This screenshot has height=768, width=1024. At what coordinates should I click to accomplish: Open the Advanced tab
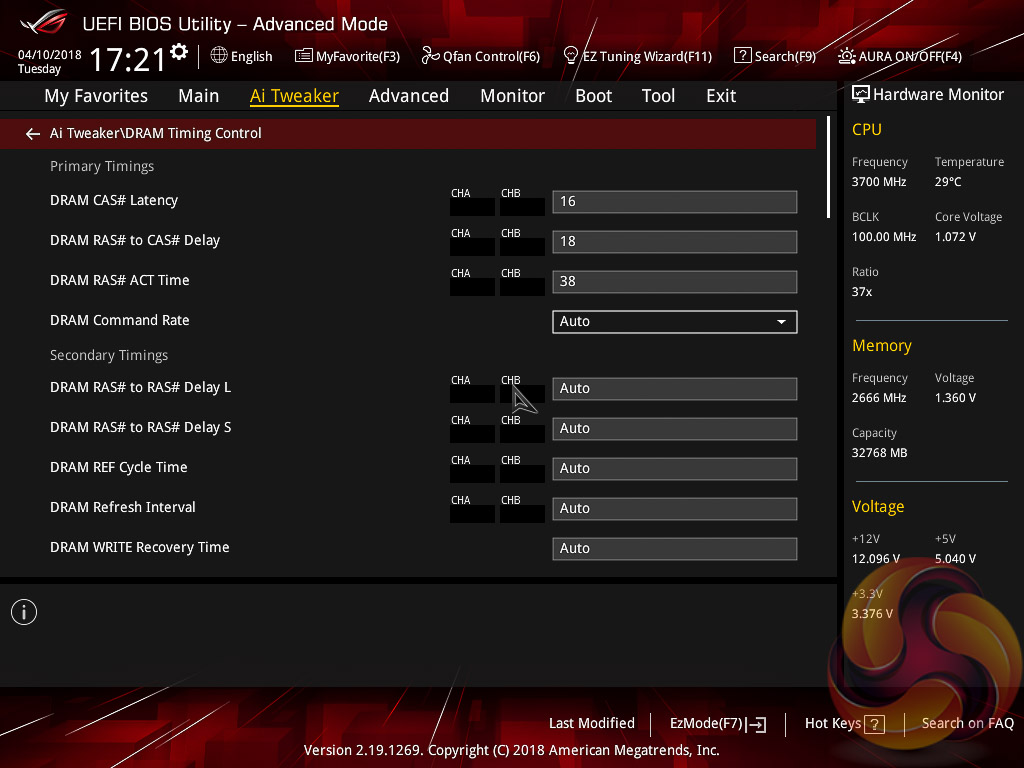pyautogui.click(x=409, y=96)
